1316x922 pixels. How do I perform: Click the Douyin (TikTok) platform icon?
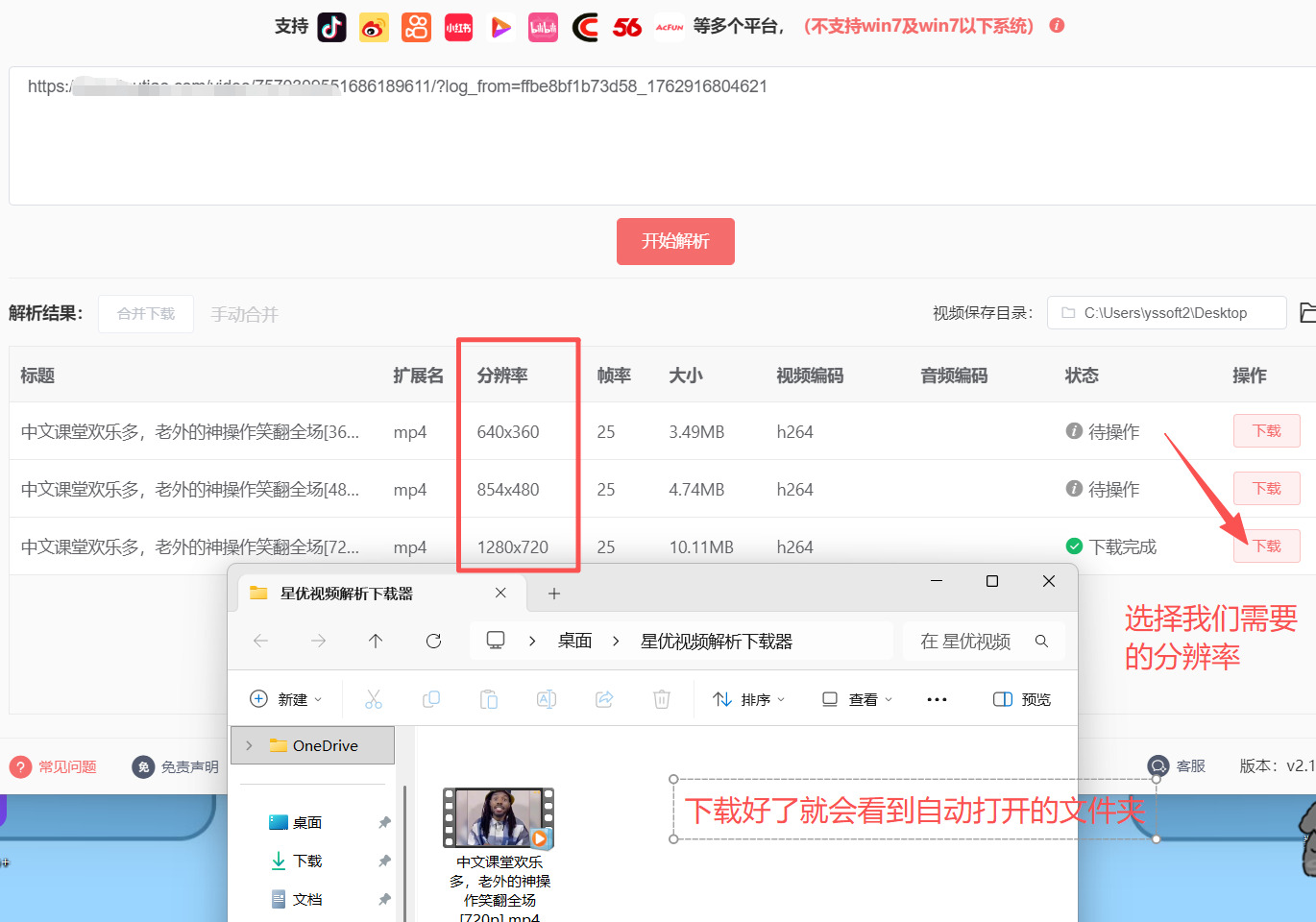click(332, 27)
